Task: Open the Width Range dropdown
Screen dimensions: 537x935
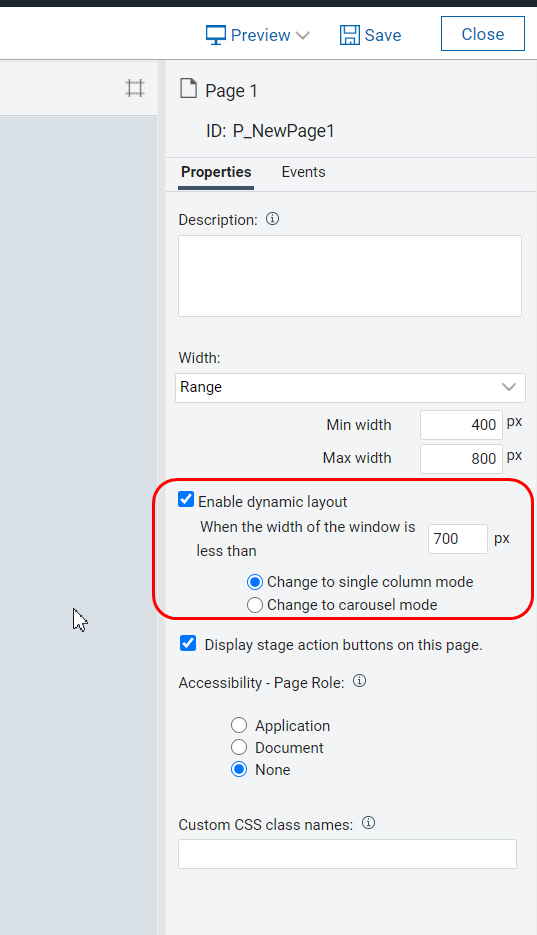Action: [350, 388]
